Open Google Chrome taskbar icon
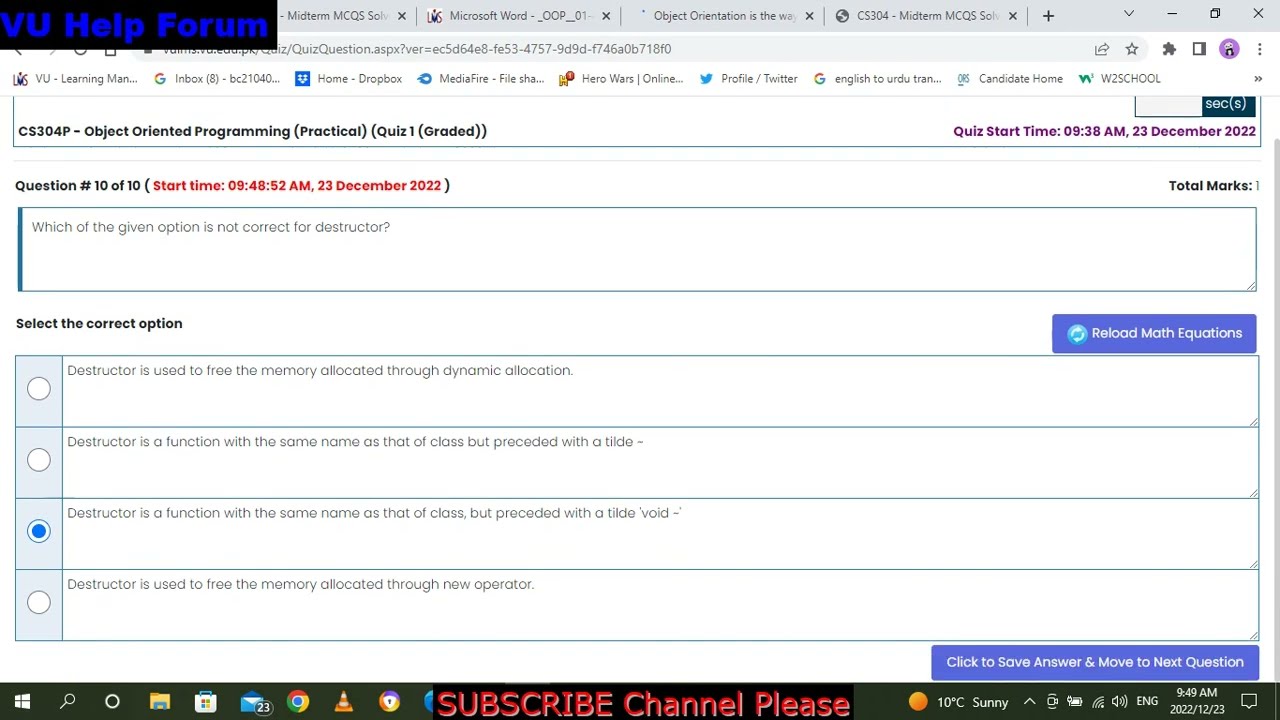Viewport: 1280px width, 720px height. pyautogui.click(x=298, y=701)
